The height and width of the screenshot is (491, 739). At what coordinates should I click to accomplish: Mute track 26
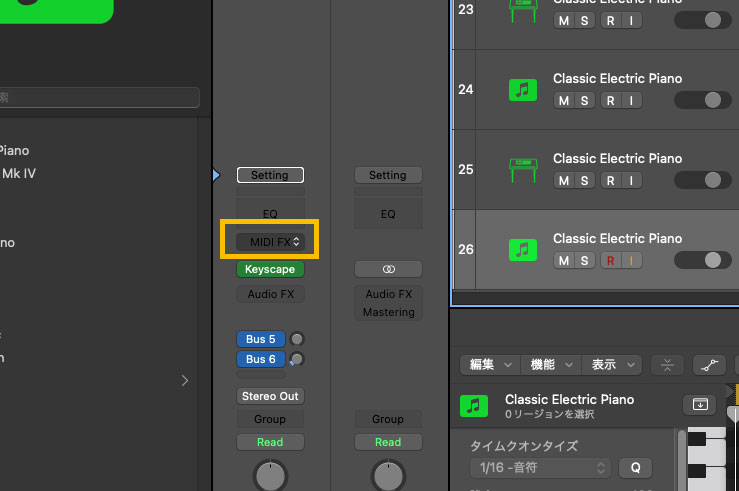pyautogui.click(x=564, y=261)
